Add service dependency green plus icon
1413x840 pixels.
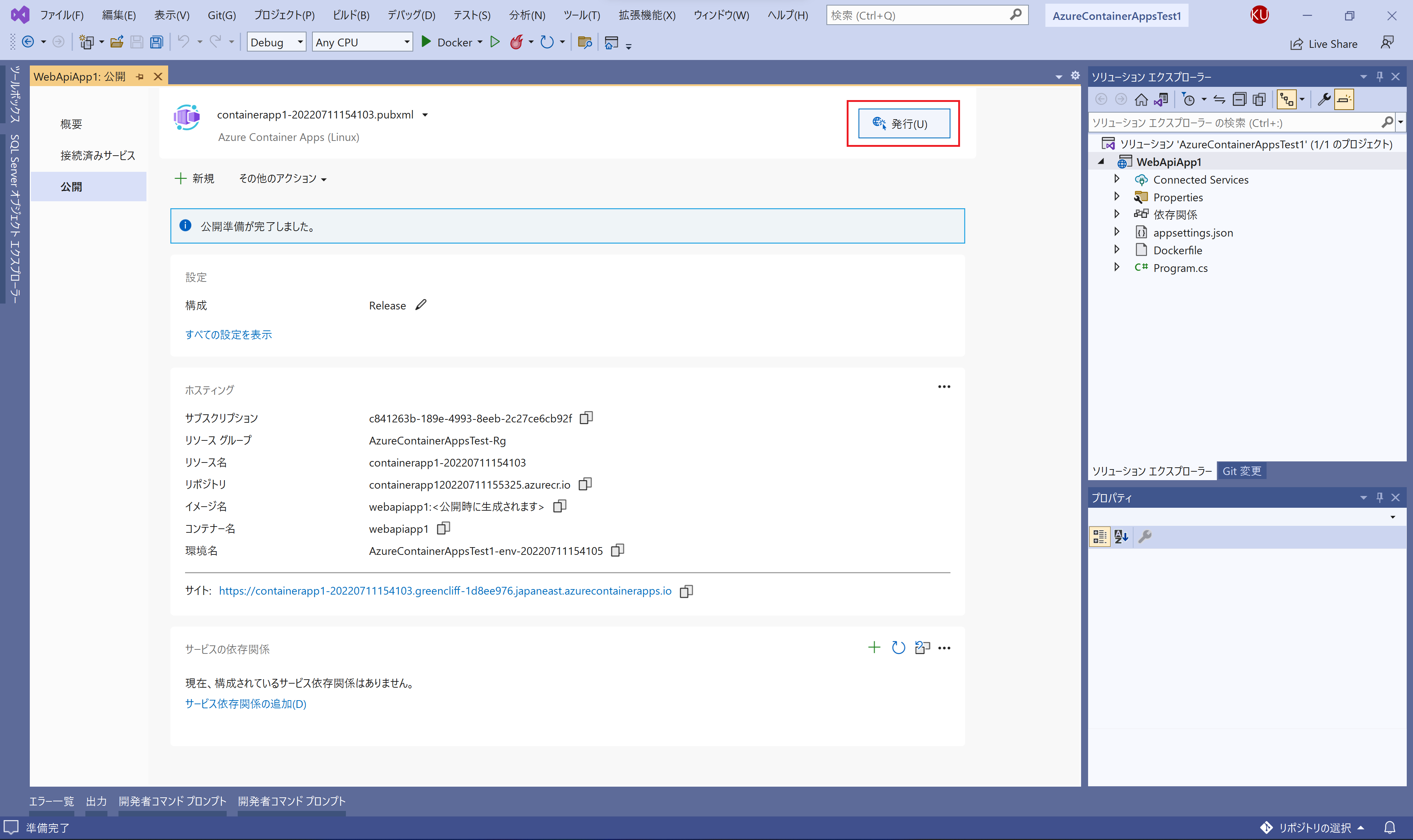(x=874, y=647)
